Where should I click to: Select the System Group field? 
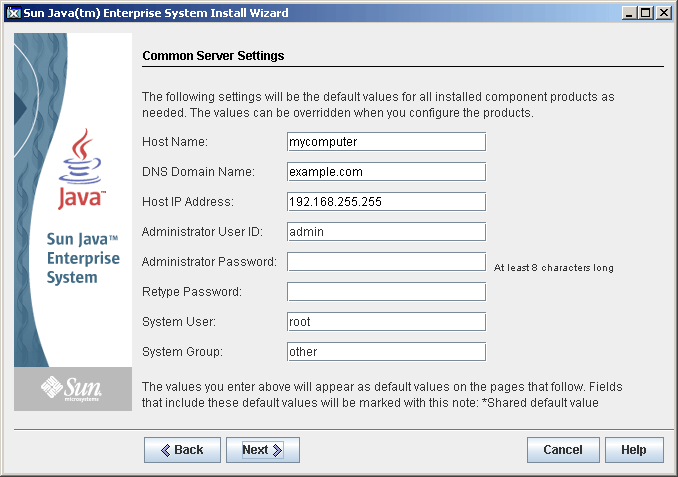click(x=386, y=352)
